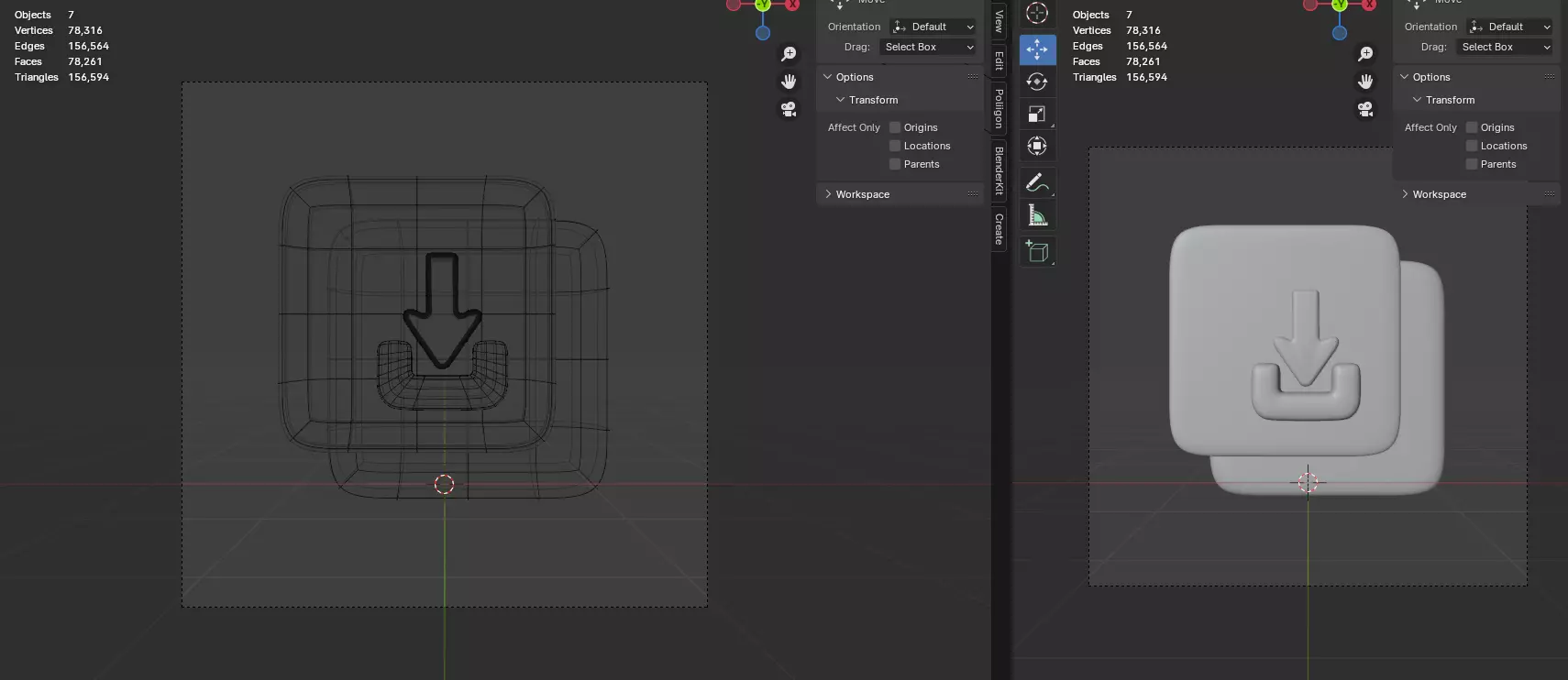Select the Rotate tool in right viewport toolbar
Viewport: 1568px width, 680px height.
1037,82
